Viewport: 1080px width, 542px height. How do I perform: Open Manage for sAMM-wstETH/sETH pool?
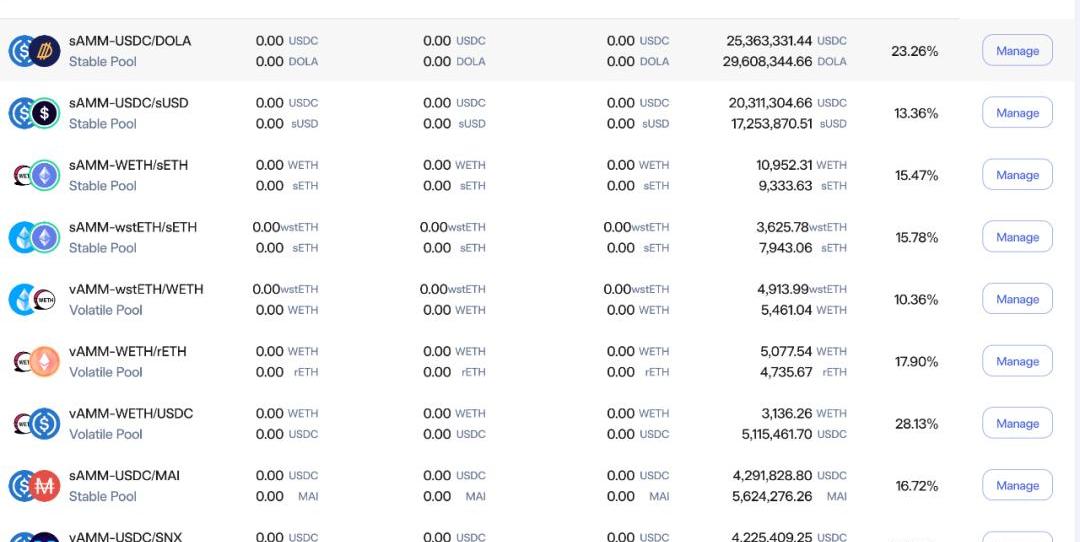(x=1017, y=237)
